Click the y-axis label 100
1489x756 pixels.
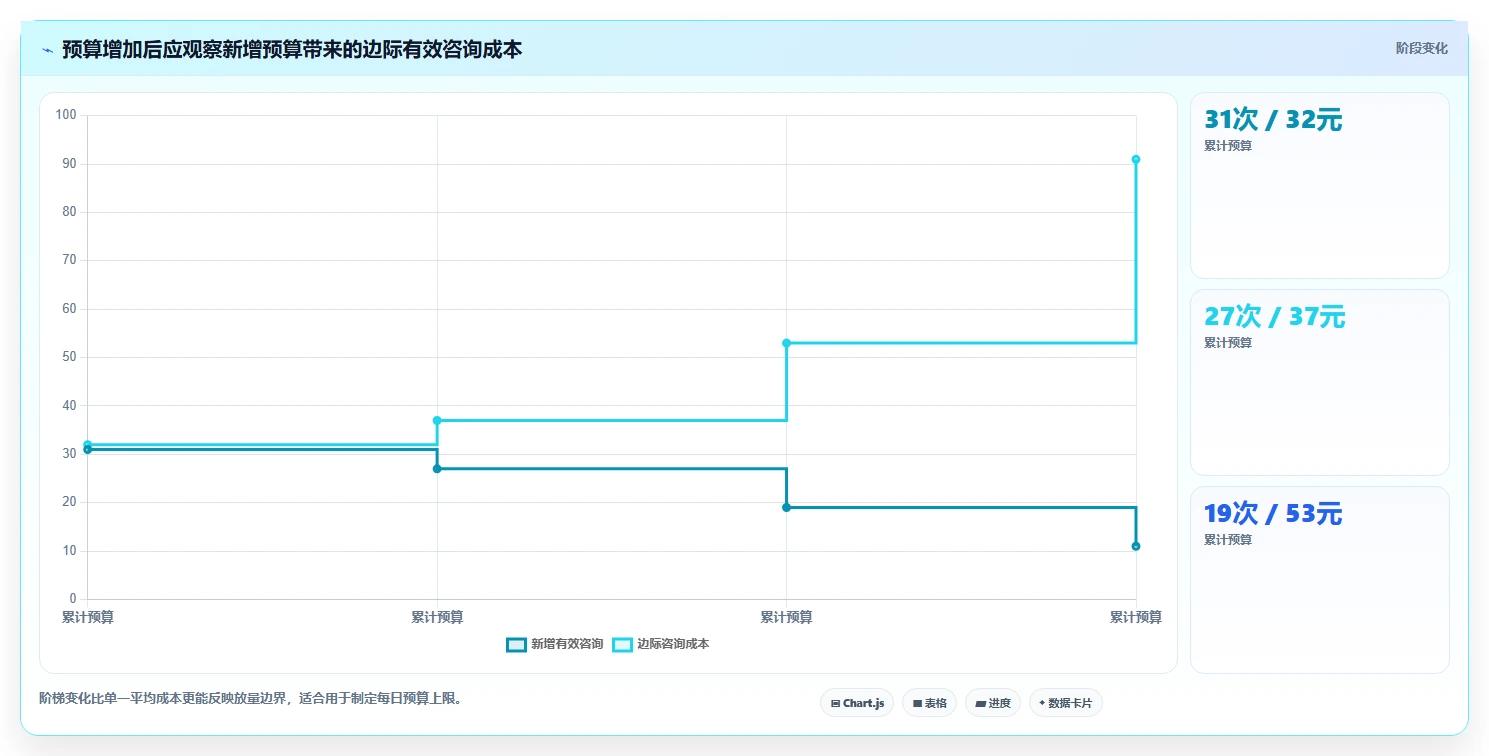(x=66, y=115)
